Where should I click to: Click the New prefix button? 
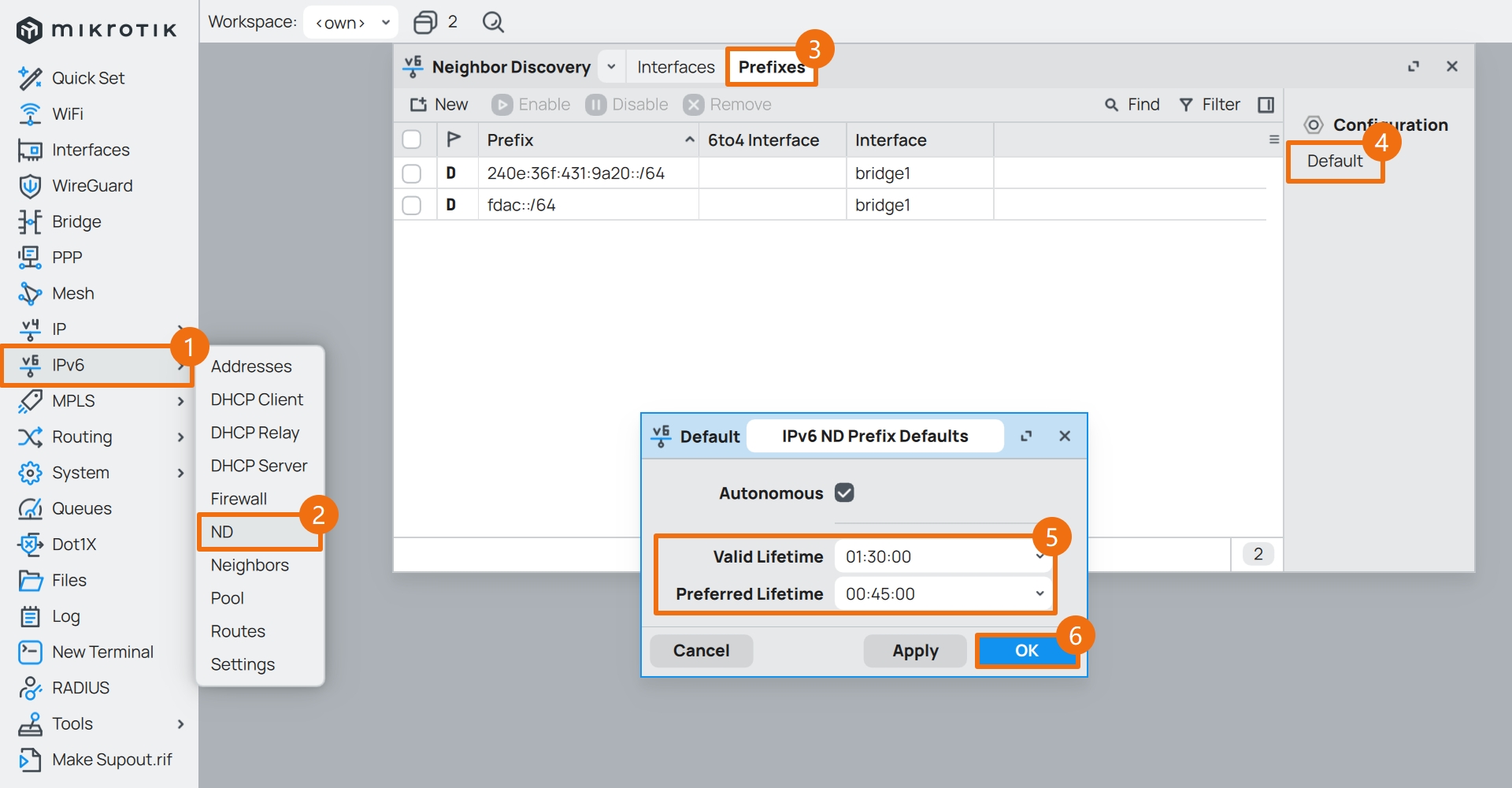pos(439,105)
